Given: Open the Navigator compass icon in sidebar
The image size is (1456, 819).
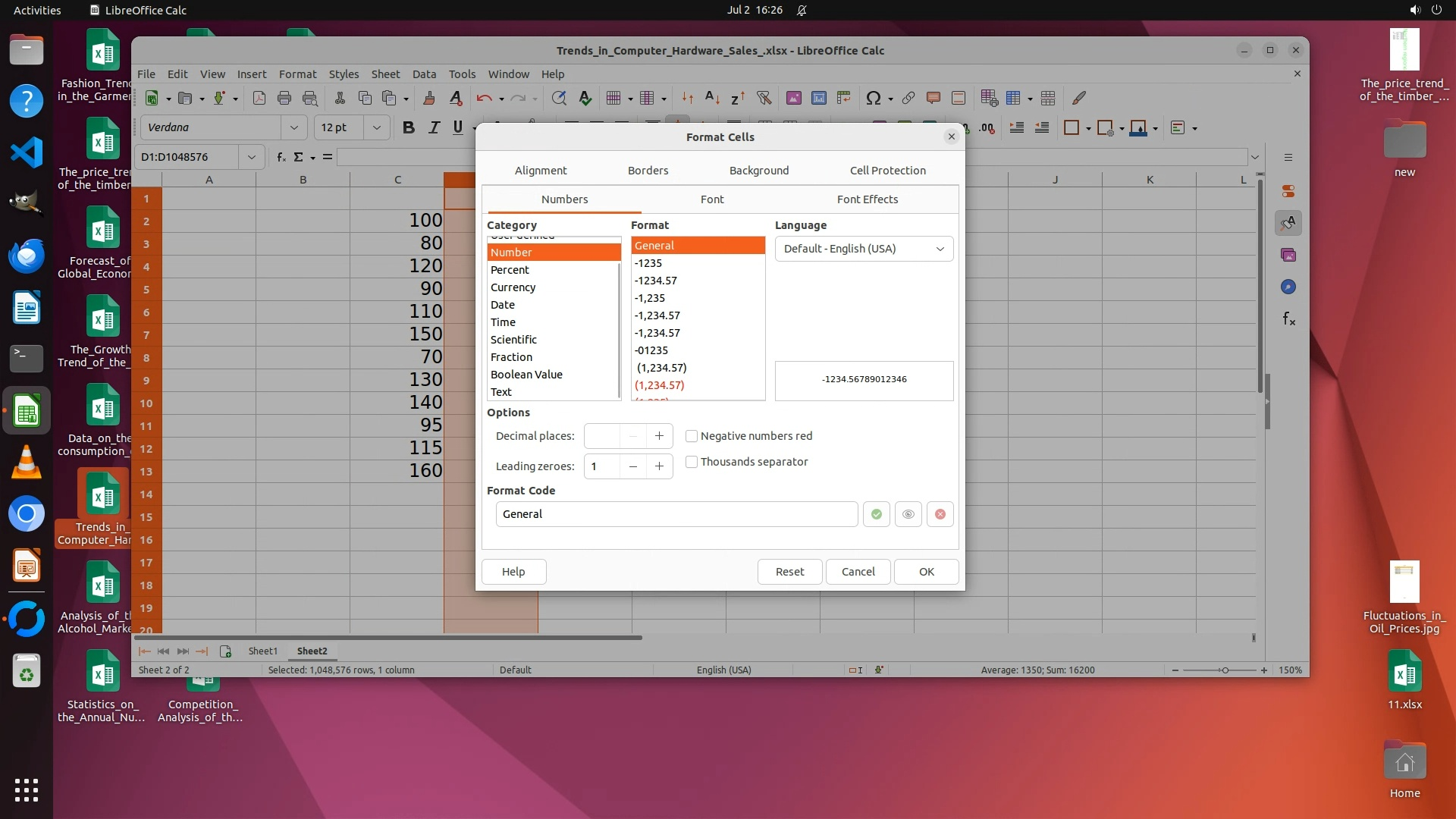Looking at the screenshot, I should 1288,287.
